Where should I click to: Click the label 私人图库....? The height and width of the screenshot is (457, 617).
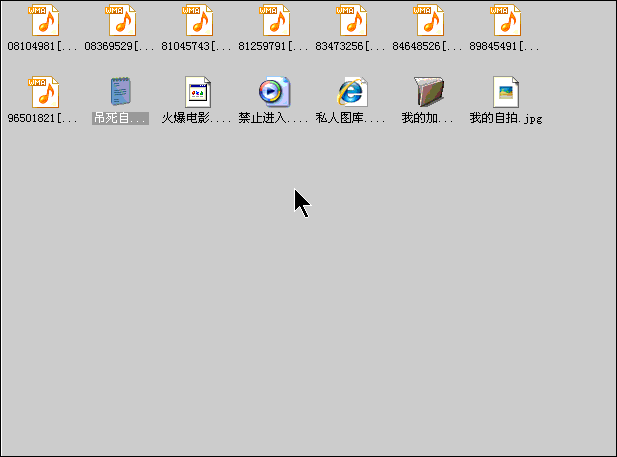351,118
